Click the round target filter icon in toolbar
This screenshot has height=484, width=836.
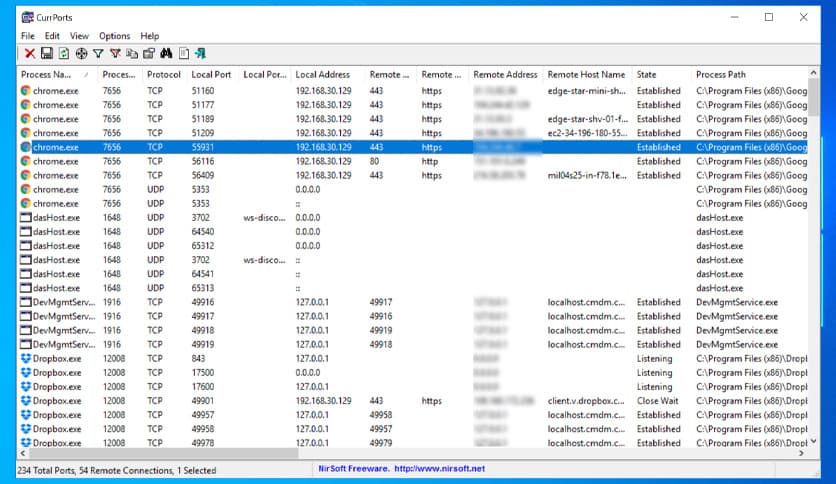(81, 53)
